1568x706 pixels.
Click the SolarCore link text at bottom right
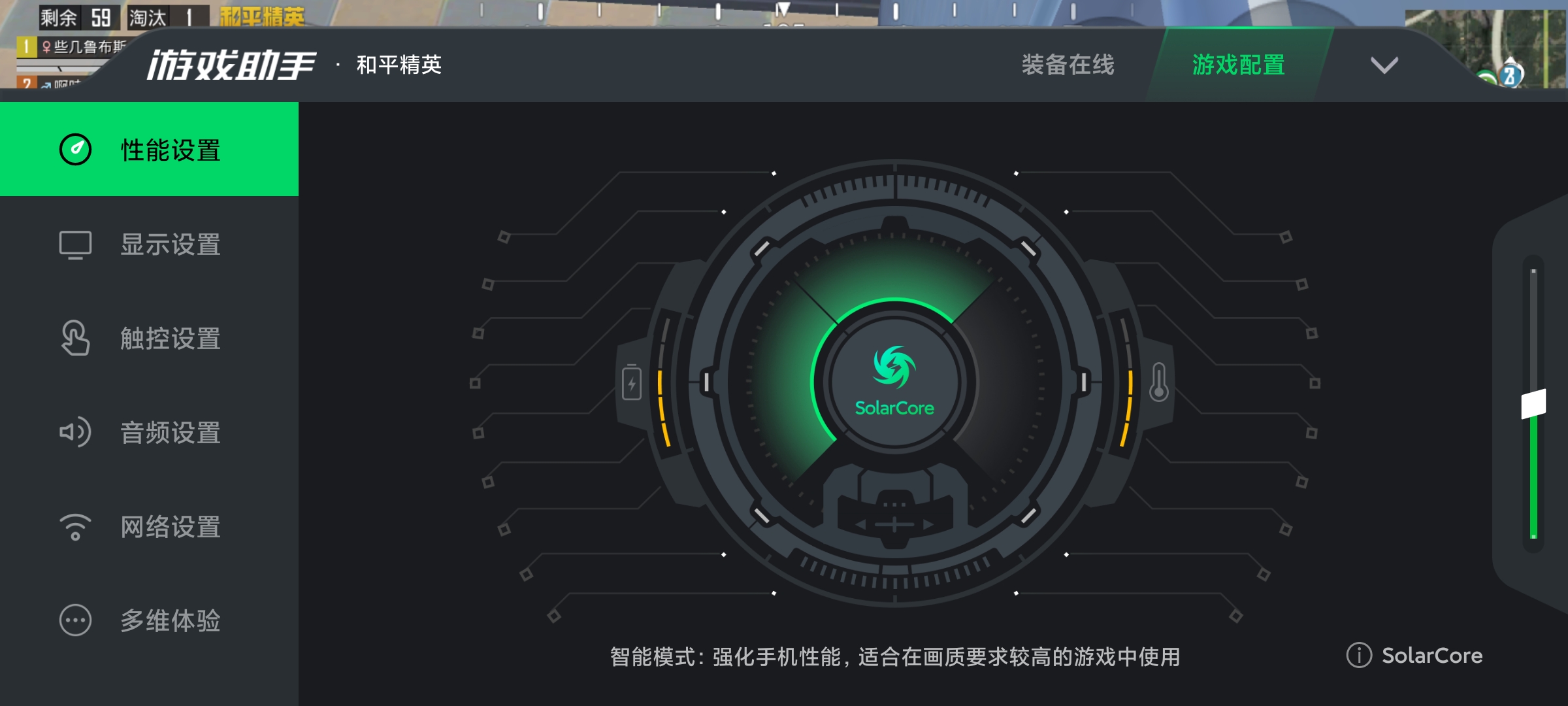tap(1432, 655)
